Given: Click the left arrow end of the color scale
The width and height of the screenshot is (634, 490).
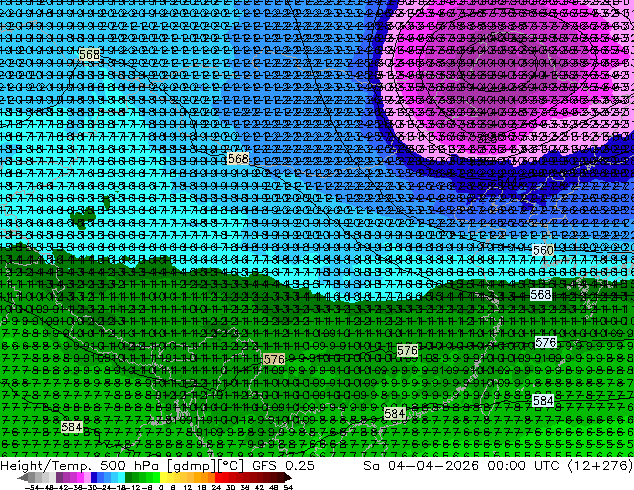Looking at the screenshot, I should click(22, 478).
